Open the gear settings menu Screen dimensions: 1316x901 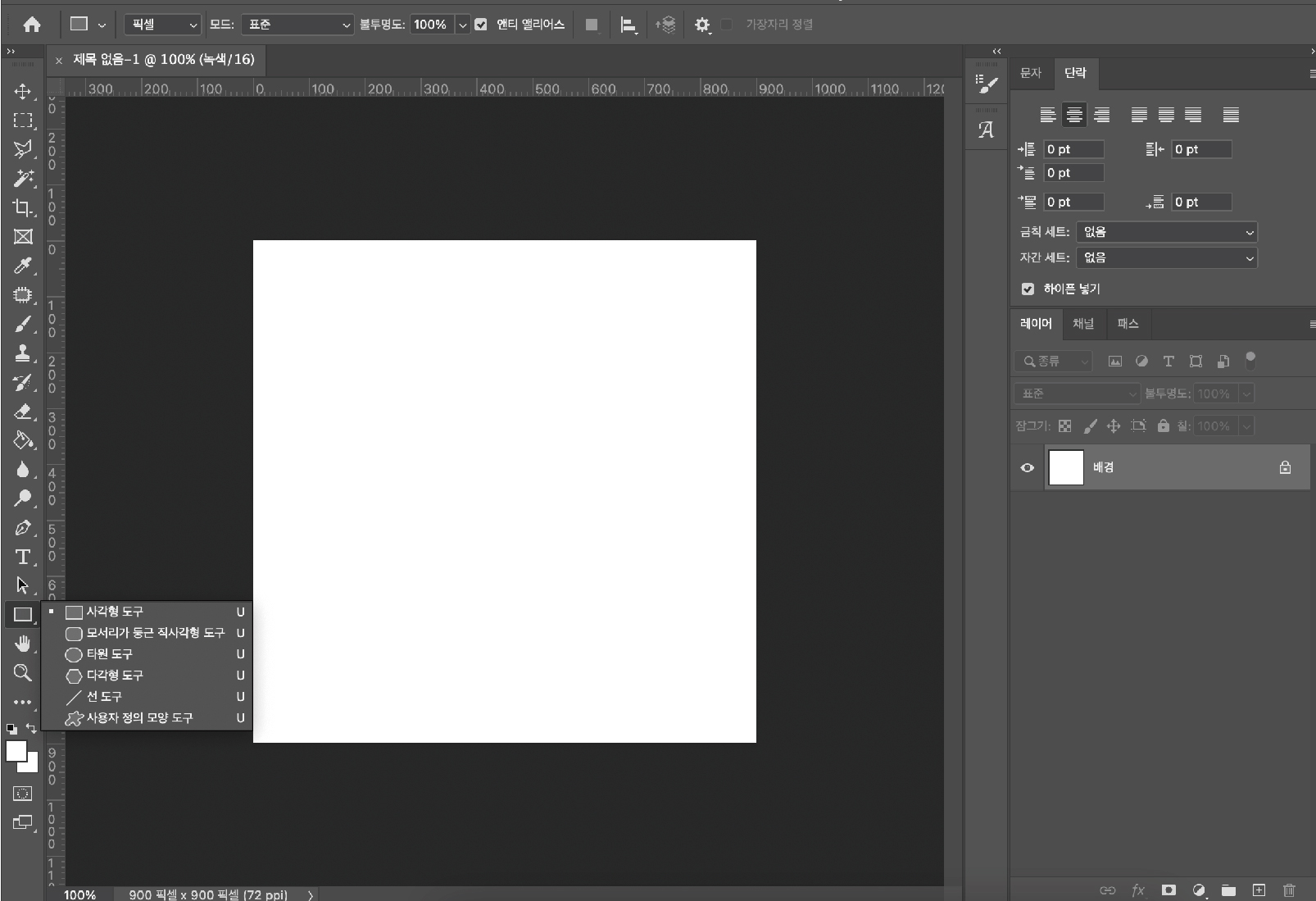point(702,25)
